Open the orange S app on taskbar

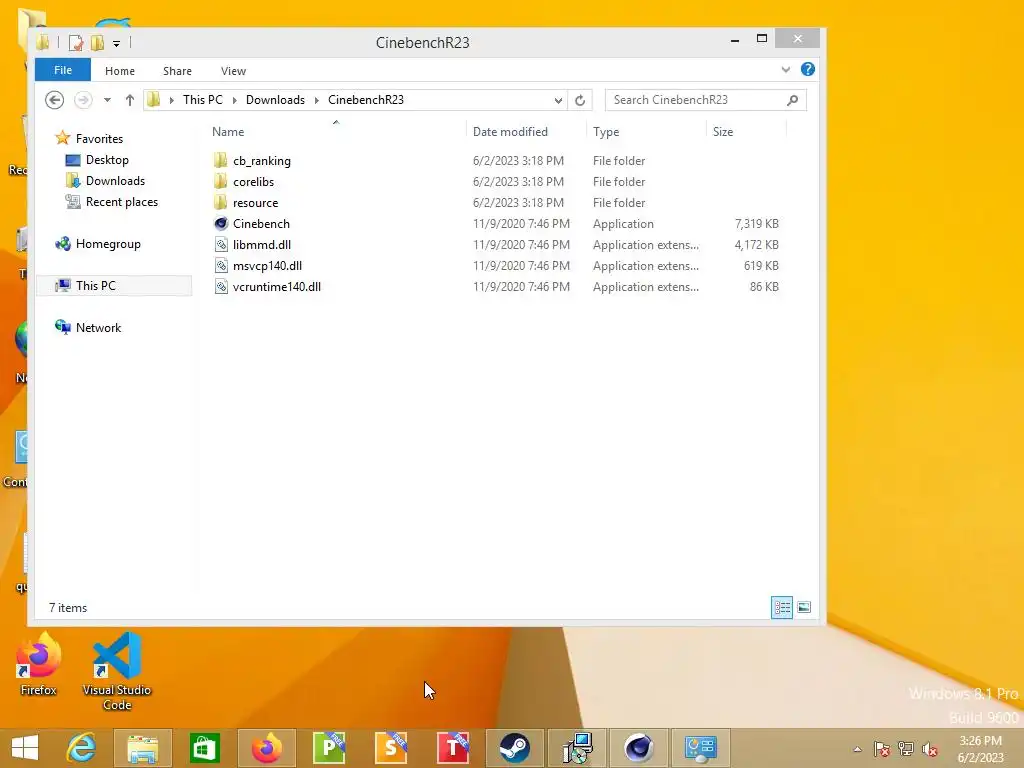click(x=391, y=748)
